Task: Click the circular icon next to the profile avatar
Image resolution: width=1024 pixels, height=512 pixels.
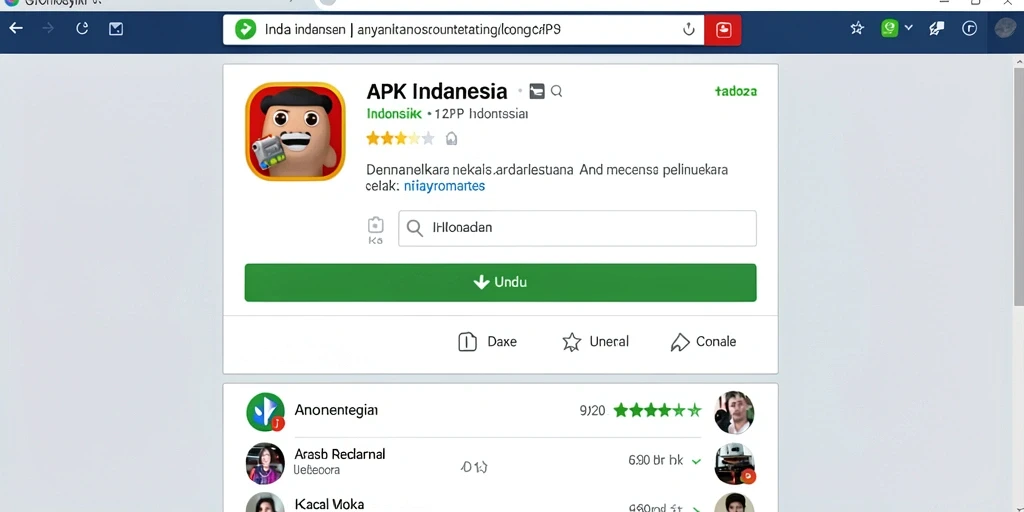Action: click(x=970, y=28)
